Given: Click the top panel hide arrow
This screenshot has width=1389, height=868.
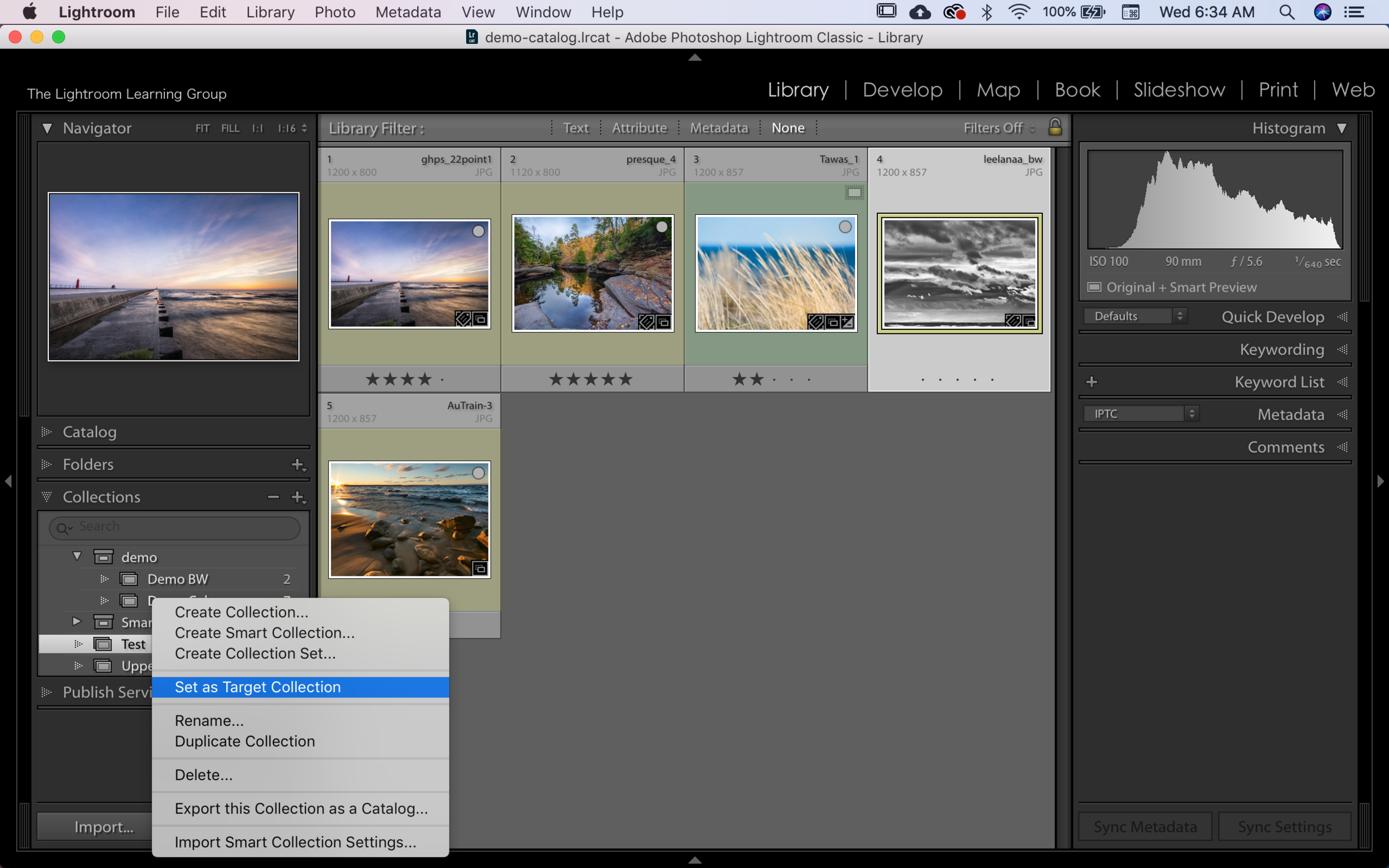Looking at the screenshot, I should 695,57.
